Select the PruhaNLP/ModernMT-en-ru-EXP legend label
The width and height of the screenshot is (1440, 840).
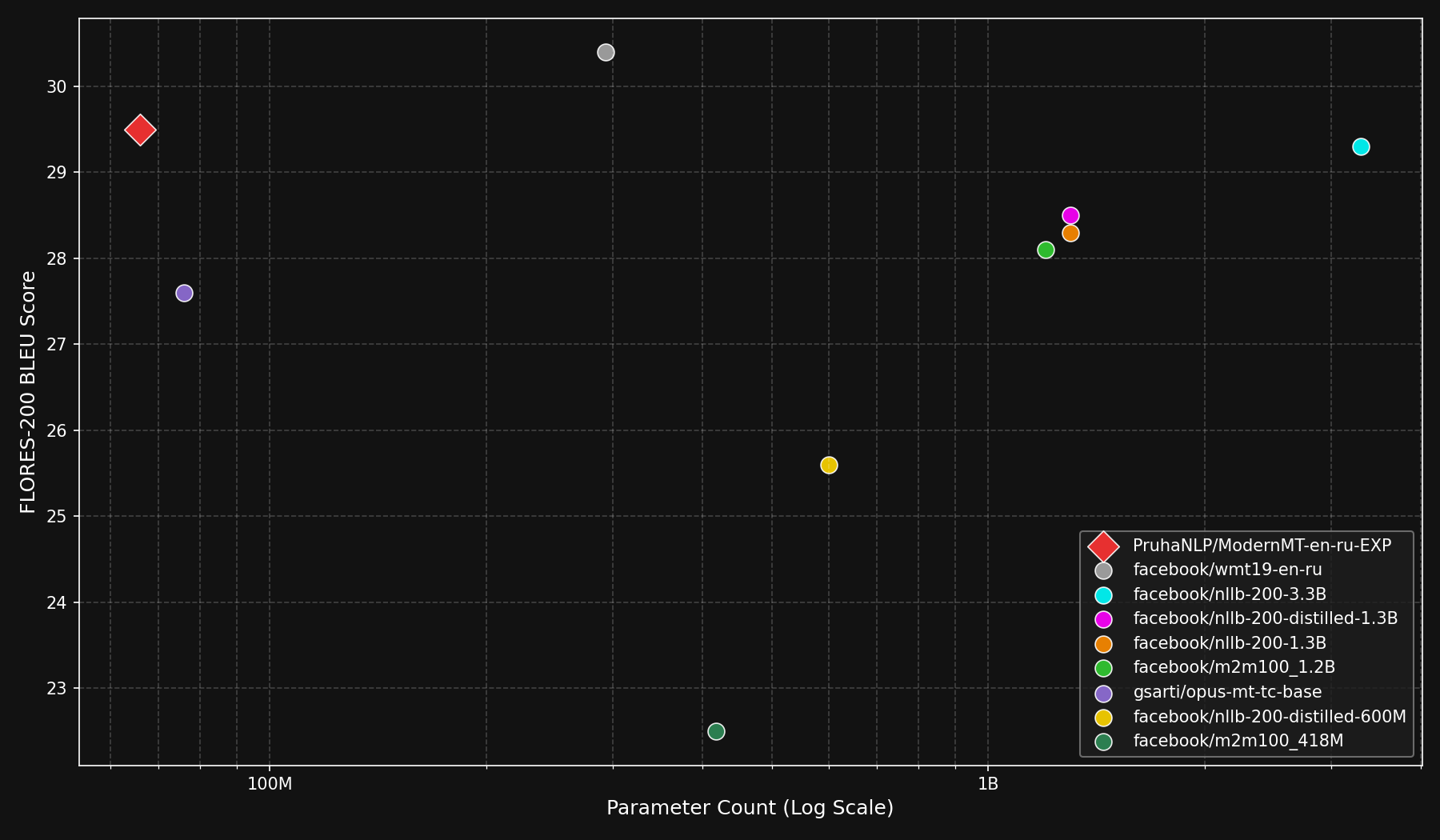point(1262,546)
